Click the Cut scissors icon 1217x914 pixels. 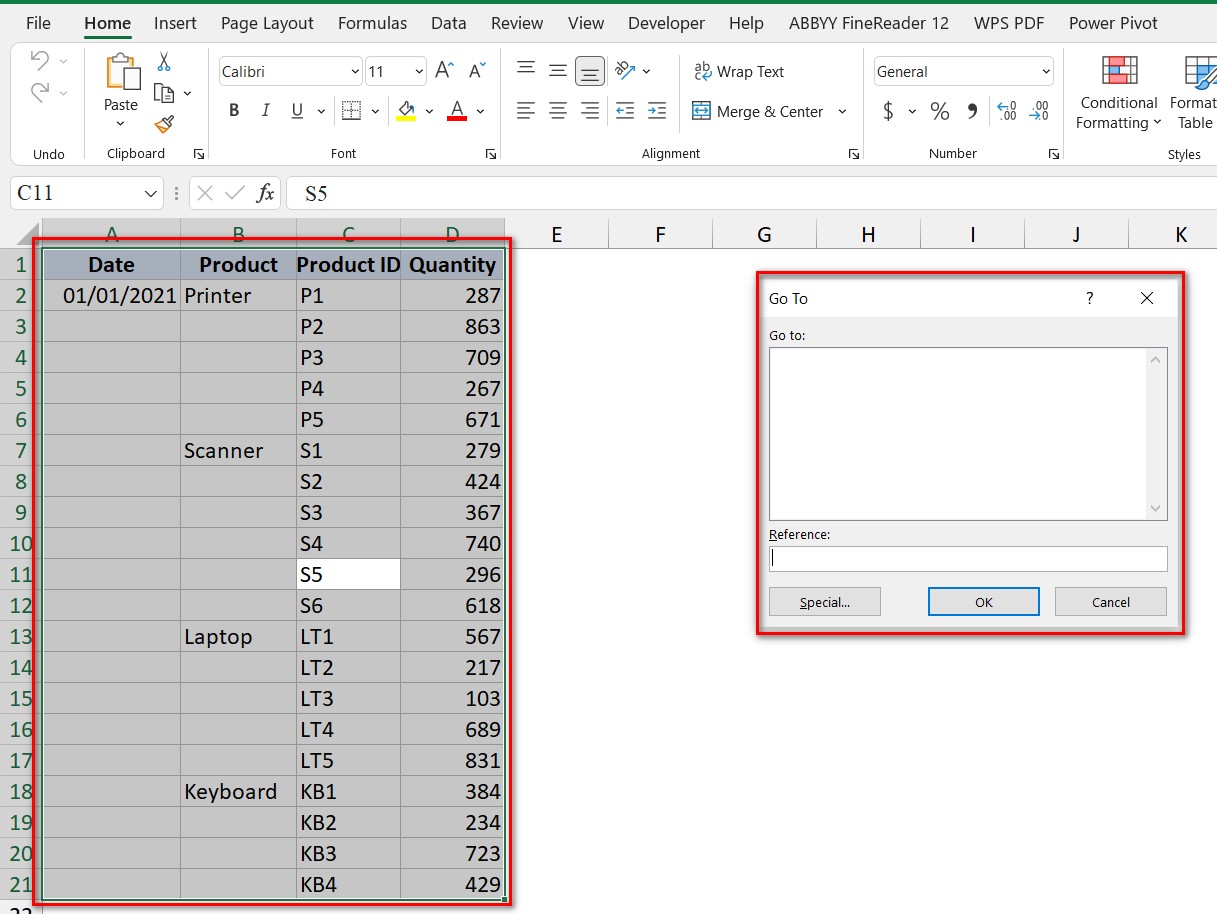pos(165,62)
